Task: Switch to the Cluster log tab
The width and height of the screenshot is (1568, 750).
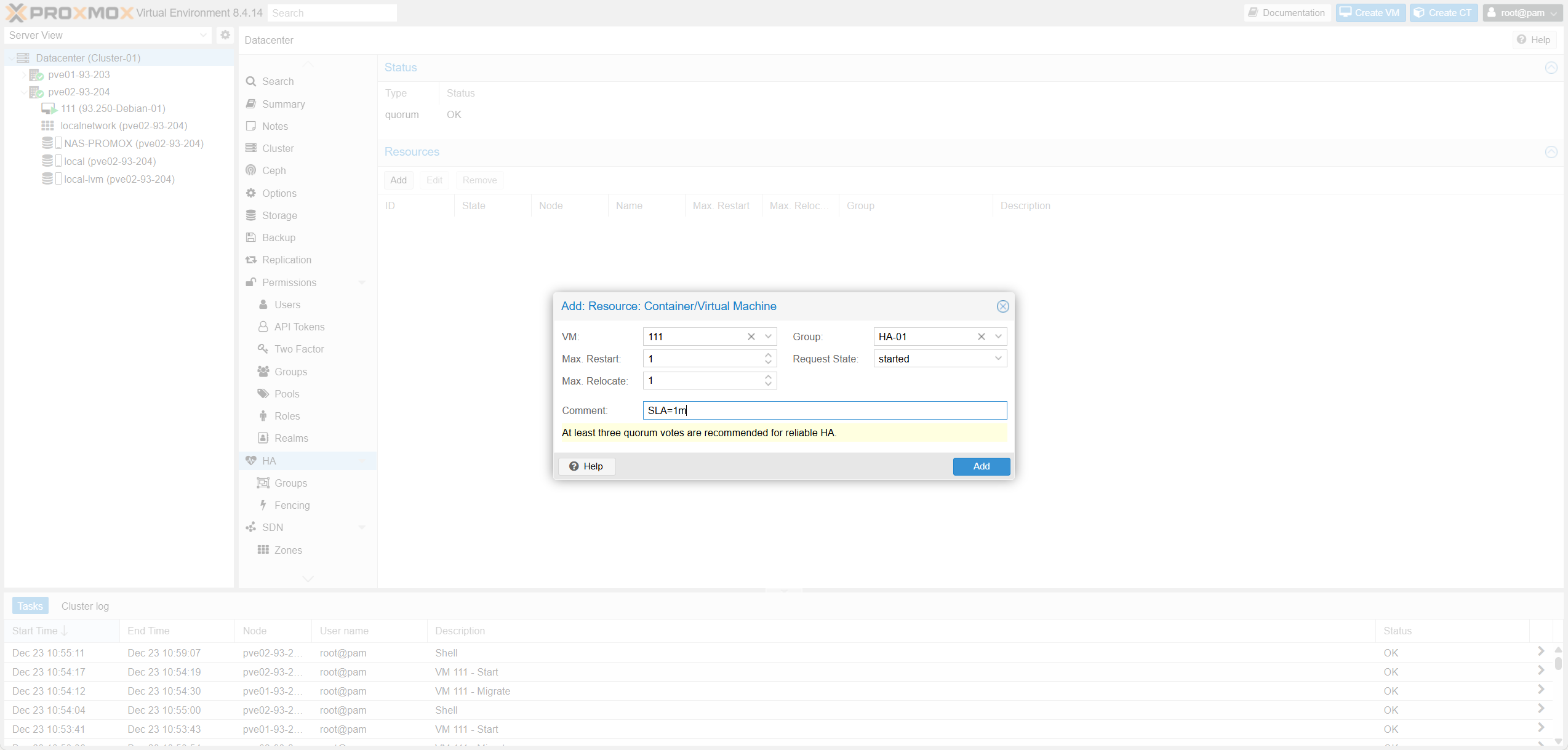Action: [x=85, y=606]
